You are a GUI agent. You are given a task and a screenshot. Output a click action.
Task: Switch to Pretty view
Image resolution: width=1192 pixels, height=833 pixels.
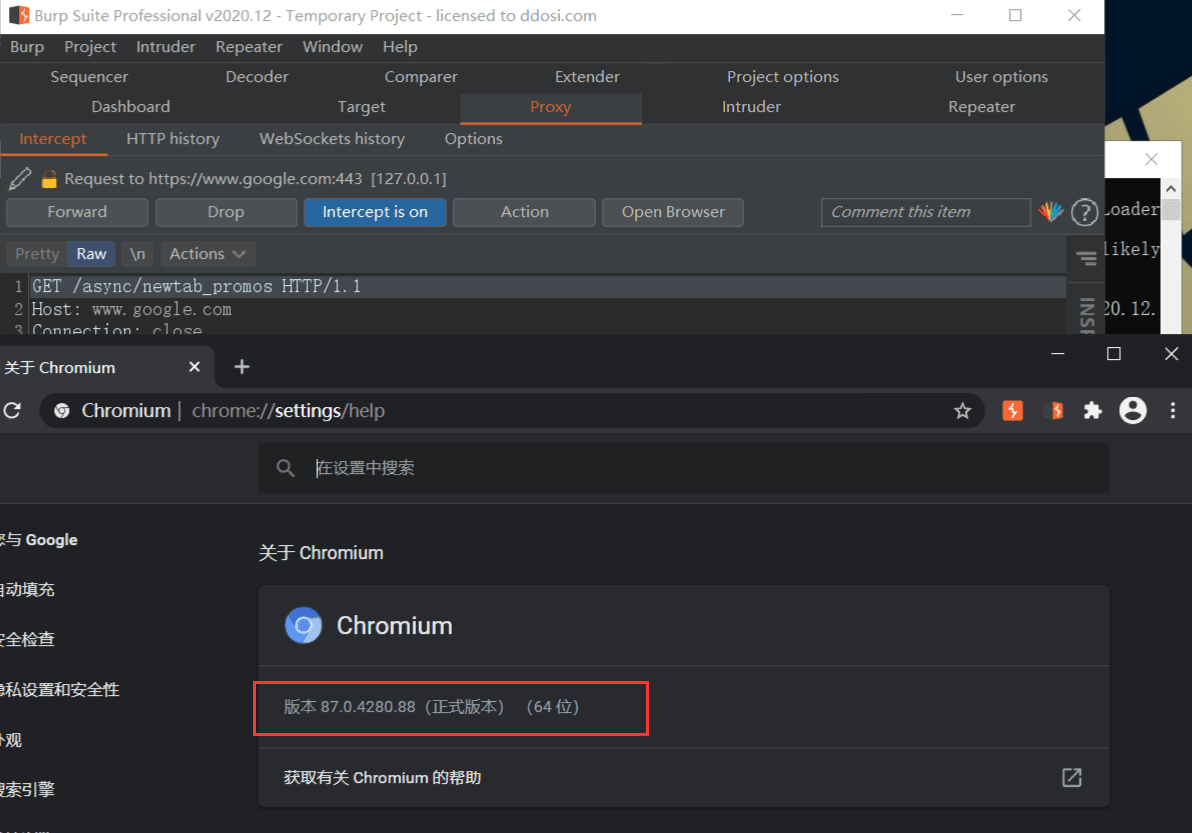[37, 254]
